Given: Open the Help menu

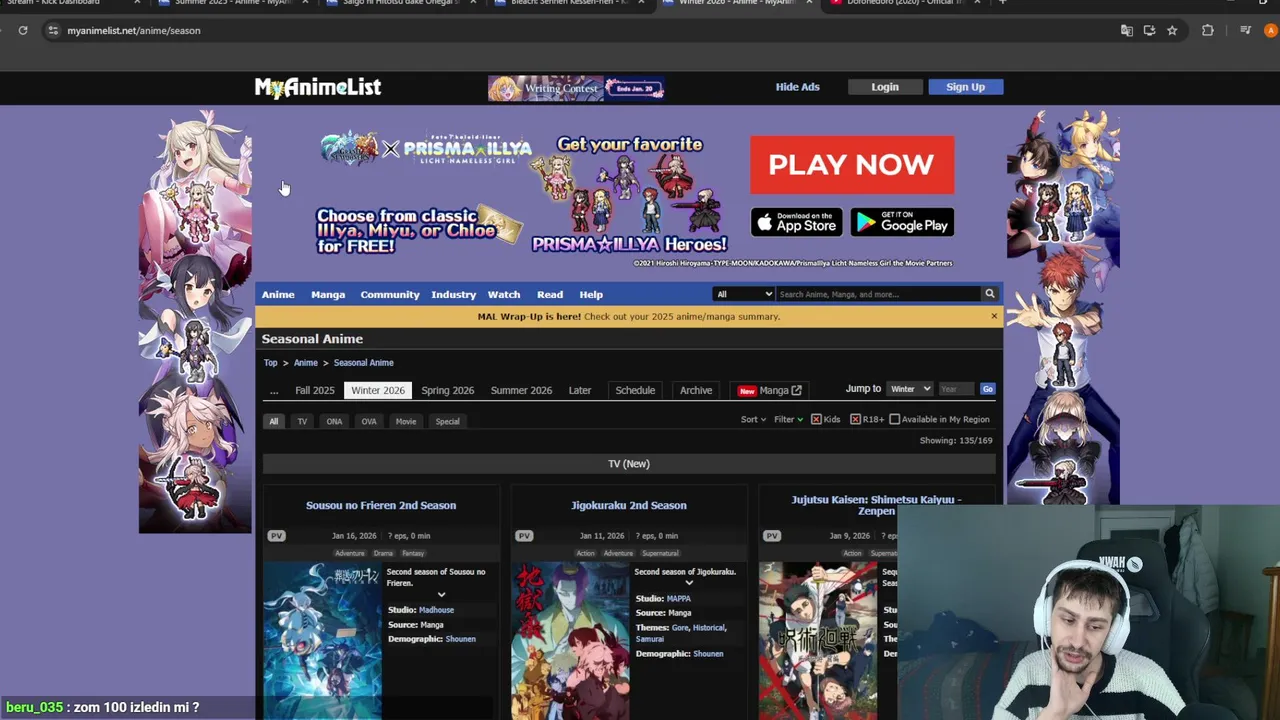Looking at the screenshot, I should click(x=591, y=294).
